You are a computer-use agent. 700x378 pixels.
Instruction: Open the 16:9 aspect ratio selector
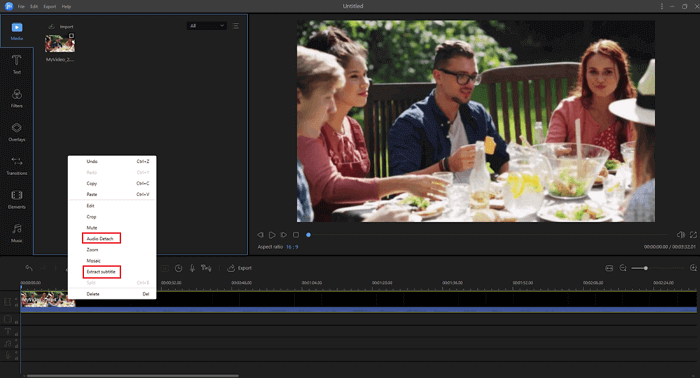[x=292, y=247]
